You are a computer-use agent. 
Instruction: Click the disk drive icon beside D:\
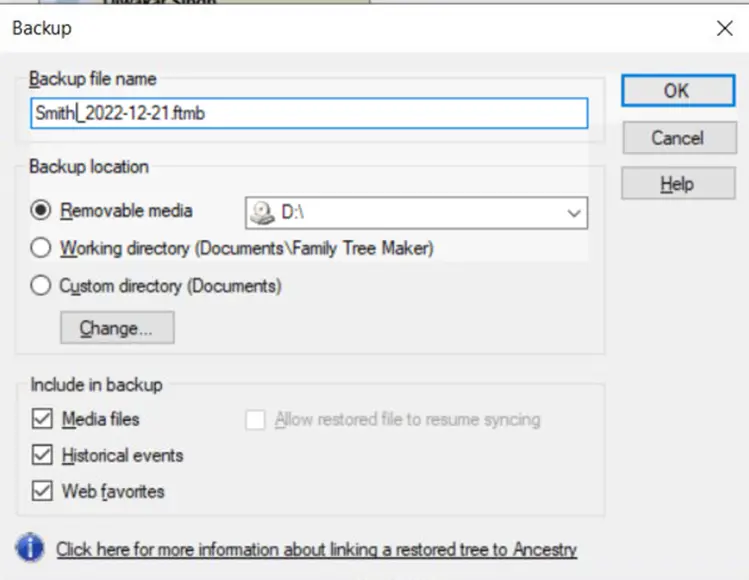click(x=263, y=212)
